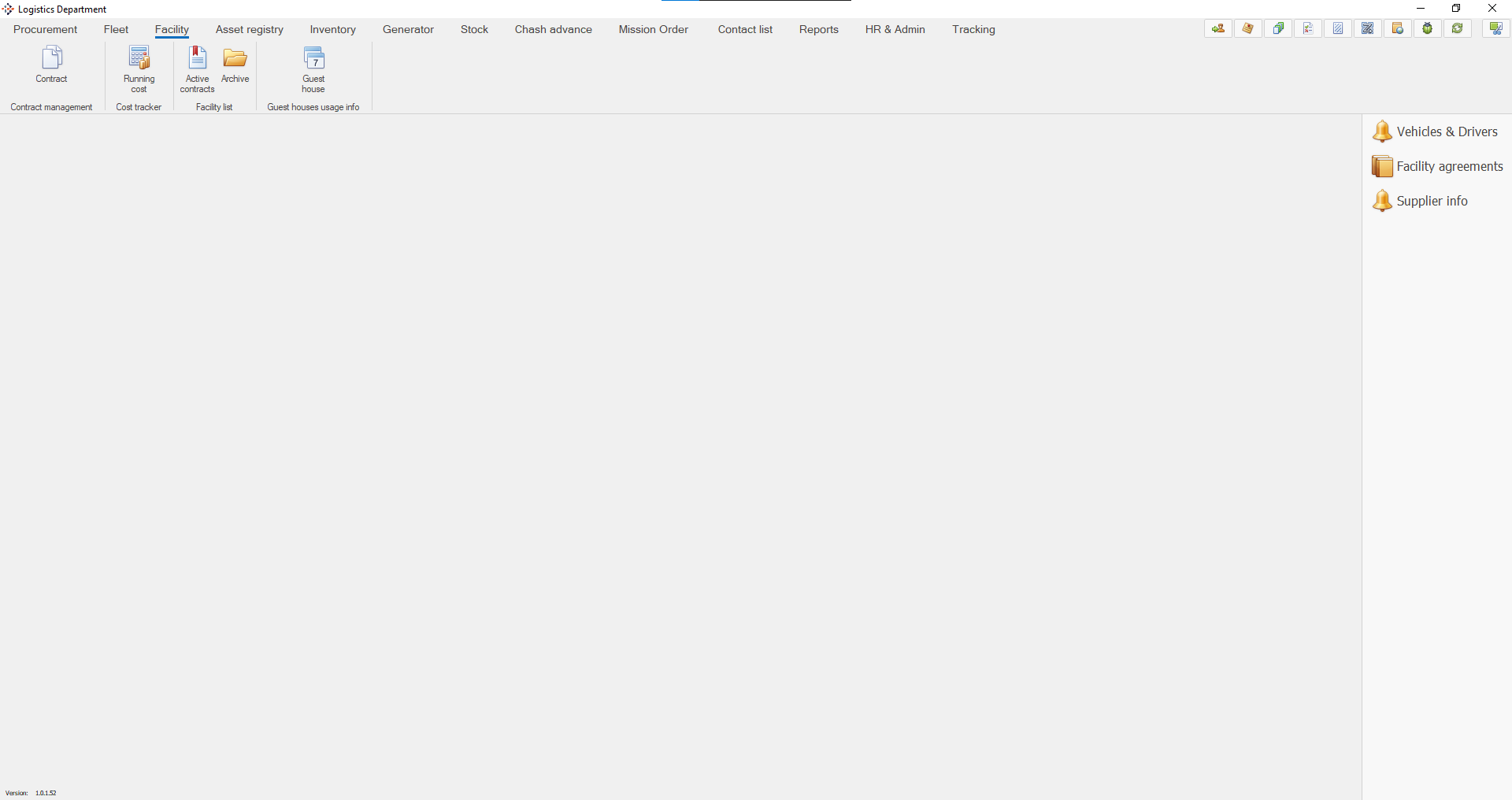1512x800 pixels.
Task: Click the checklist document toolbar icon
Action: coord(1308,28)
